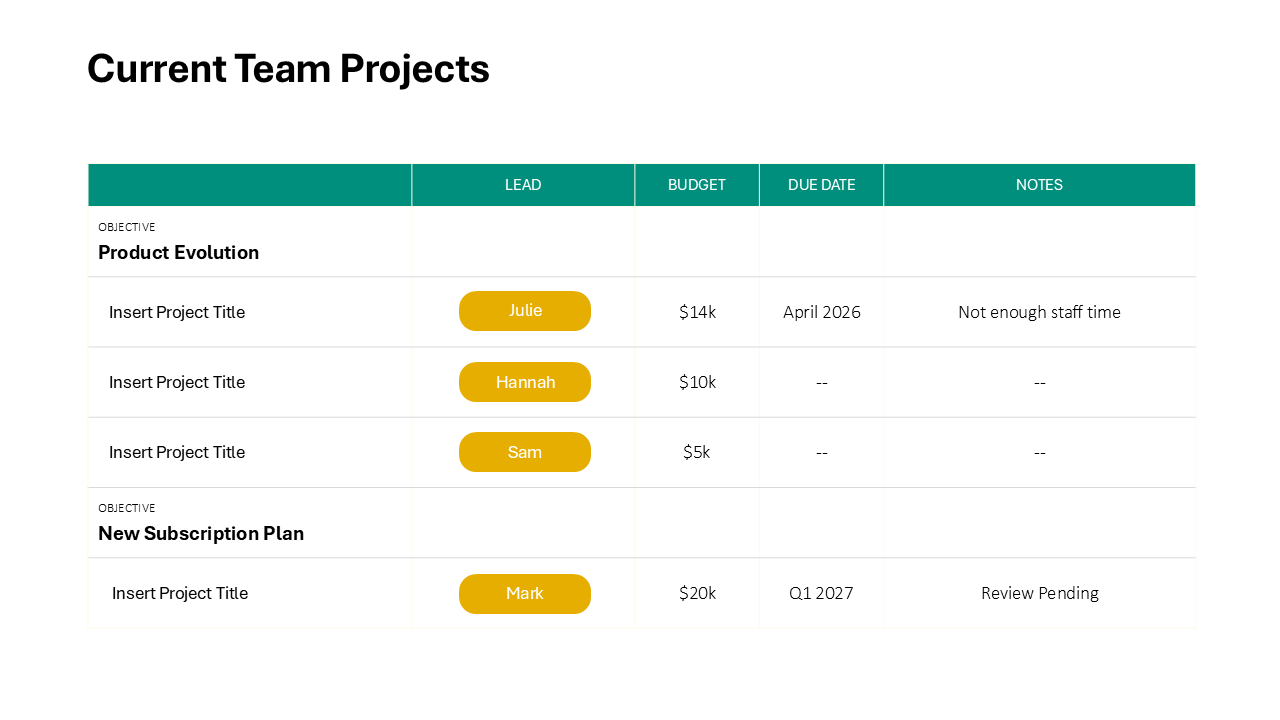Select the NOTES column header
Viewport: 1280px width, 720px height.
(x=1039, y=185)
